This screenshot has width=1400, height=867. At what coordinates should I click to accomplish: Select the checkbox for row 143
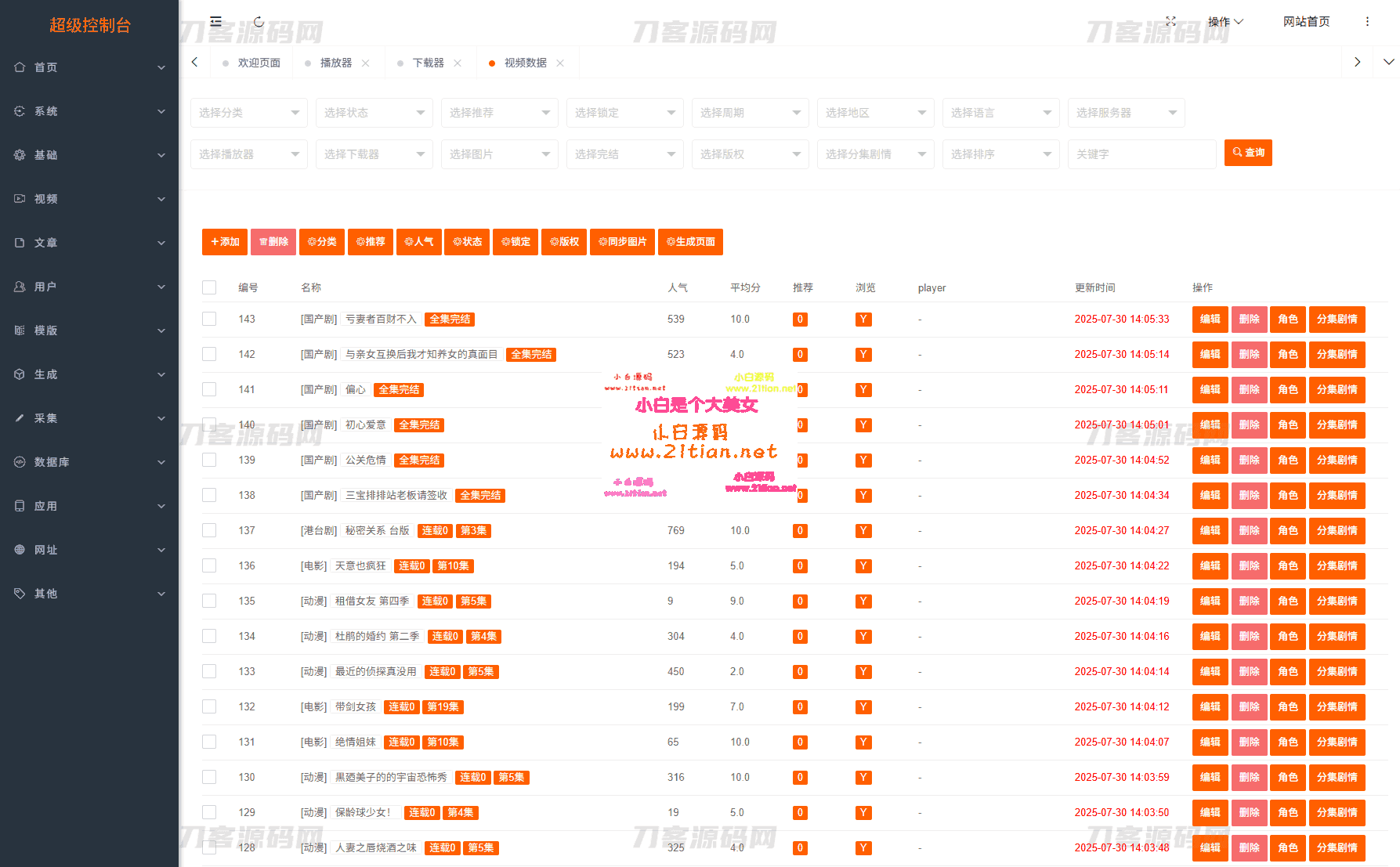[x=209, y=319]
